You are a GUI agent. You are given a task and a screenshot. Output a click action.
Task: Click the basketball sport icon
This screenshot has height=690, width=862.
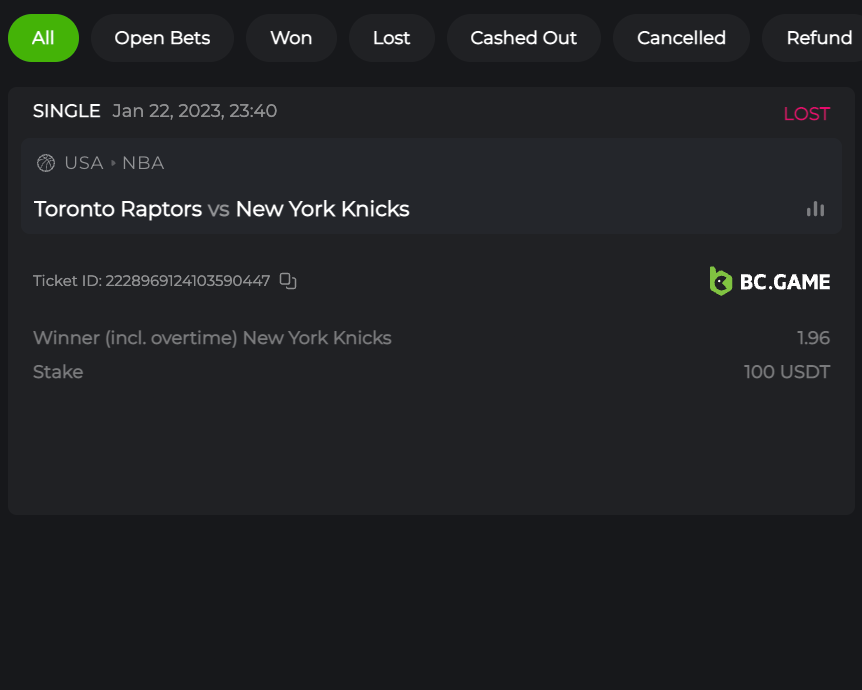(x=46, y=163)
